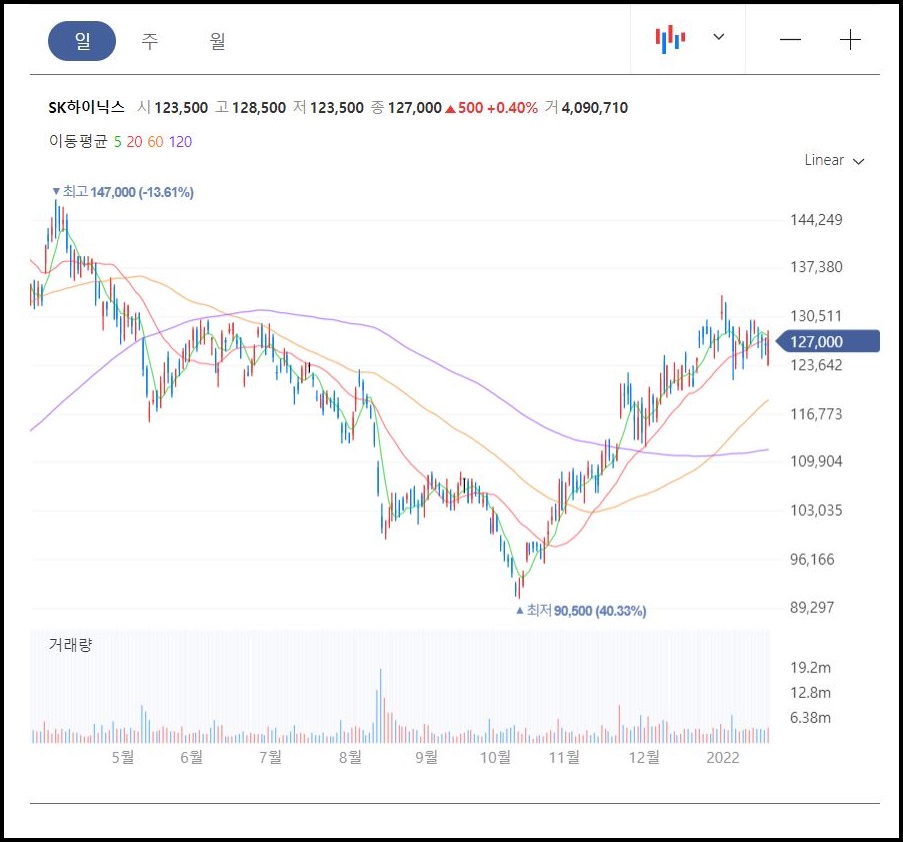This screenshot has height=842, width=903.
Task: Toggle the 120-day moving average
Action: 180,142
